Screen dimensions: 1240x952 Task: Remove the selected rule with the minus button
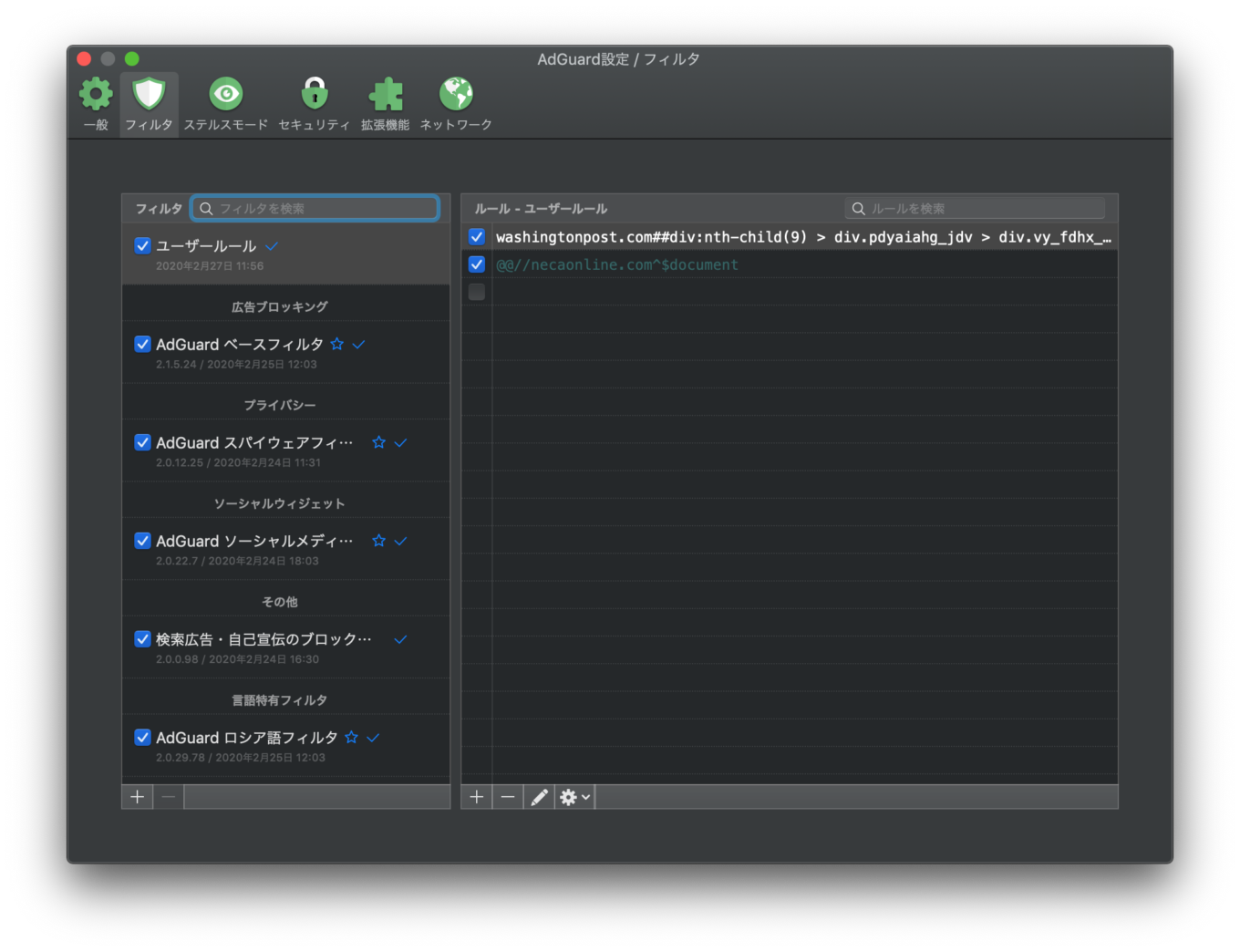pos(508,797)
